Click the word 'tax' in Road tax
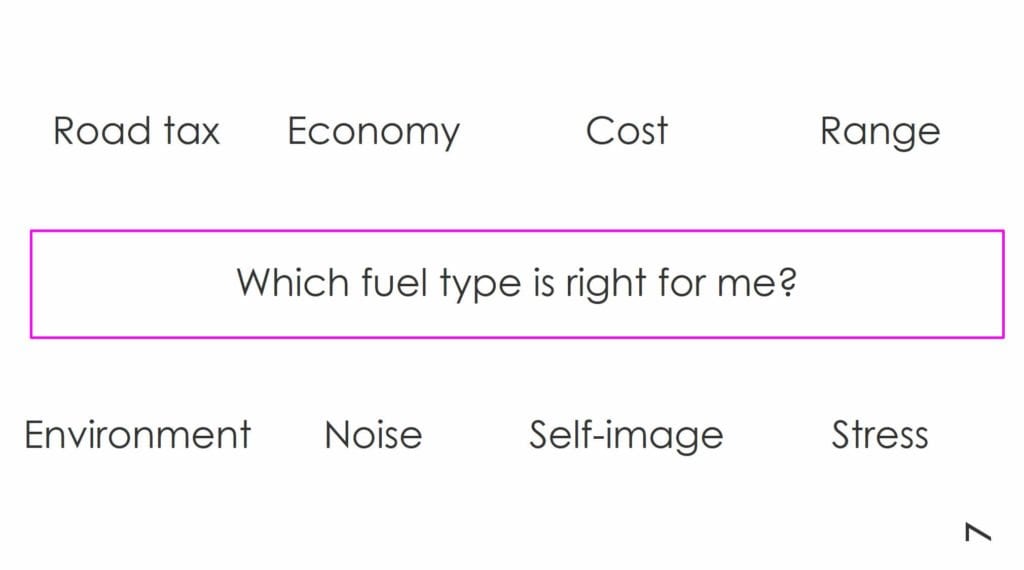1024x570 pixels. point(191,133)
